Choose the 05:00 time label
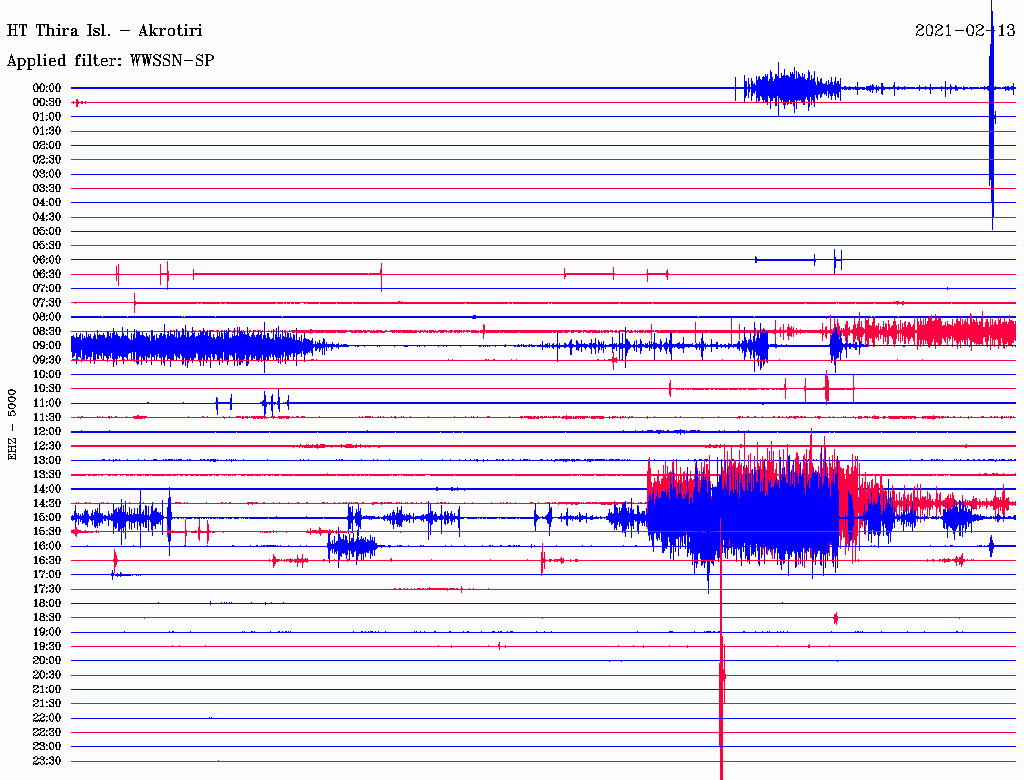1024x780 pixels. [x=47, y=231]
